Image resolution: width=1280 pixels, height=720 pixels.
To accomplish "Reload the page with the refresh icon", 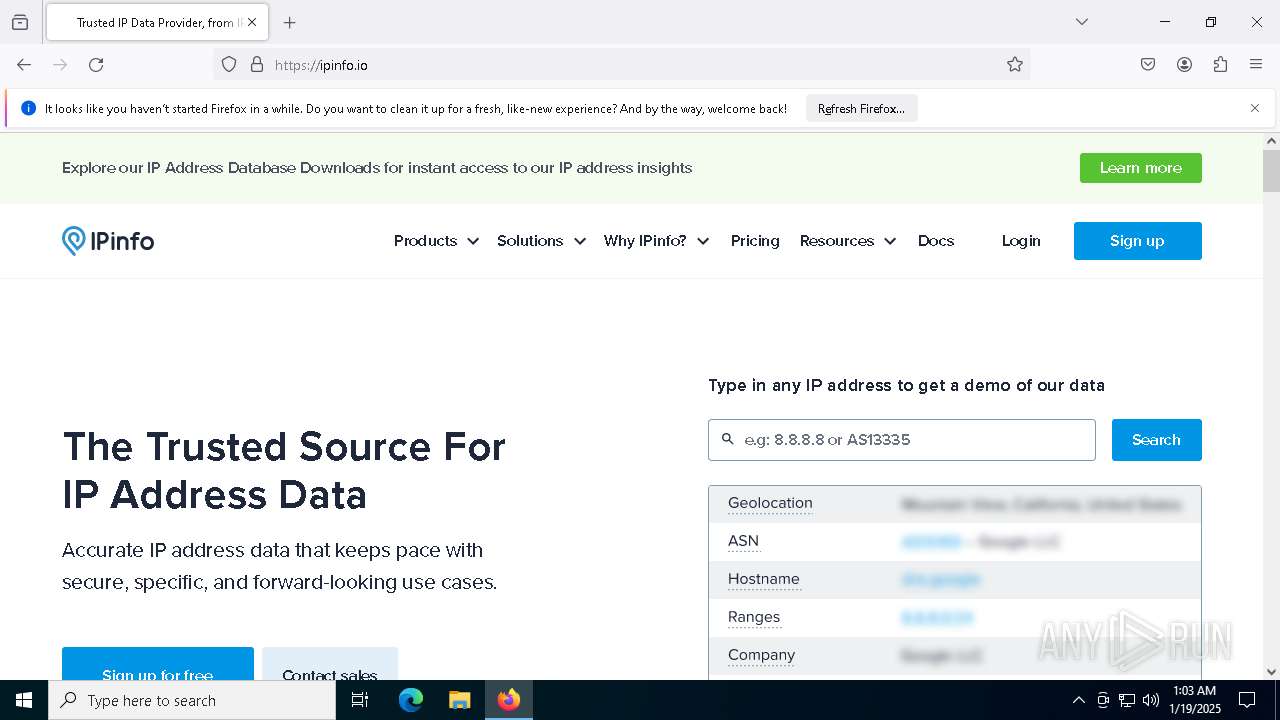I will coord(96,65).
